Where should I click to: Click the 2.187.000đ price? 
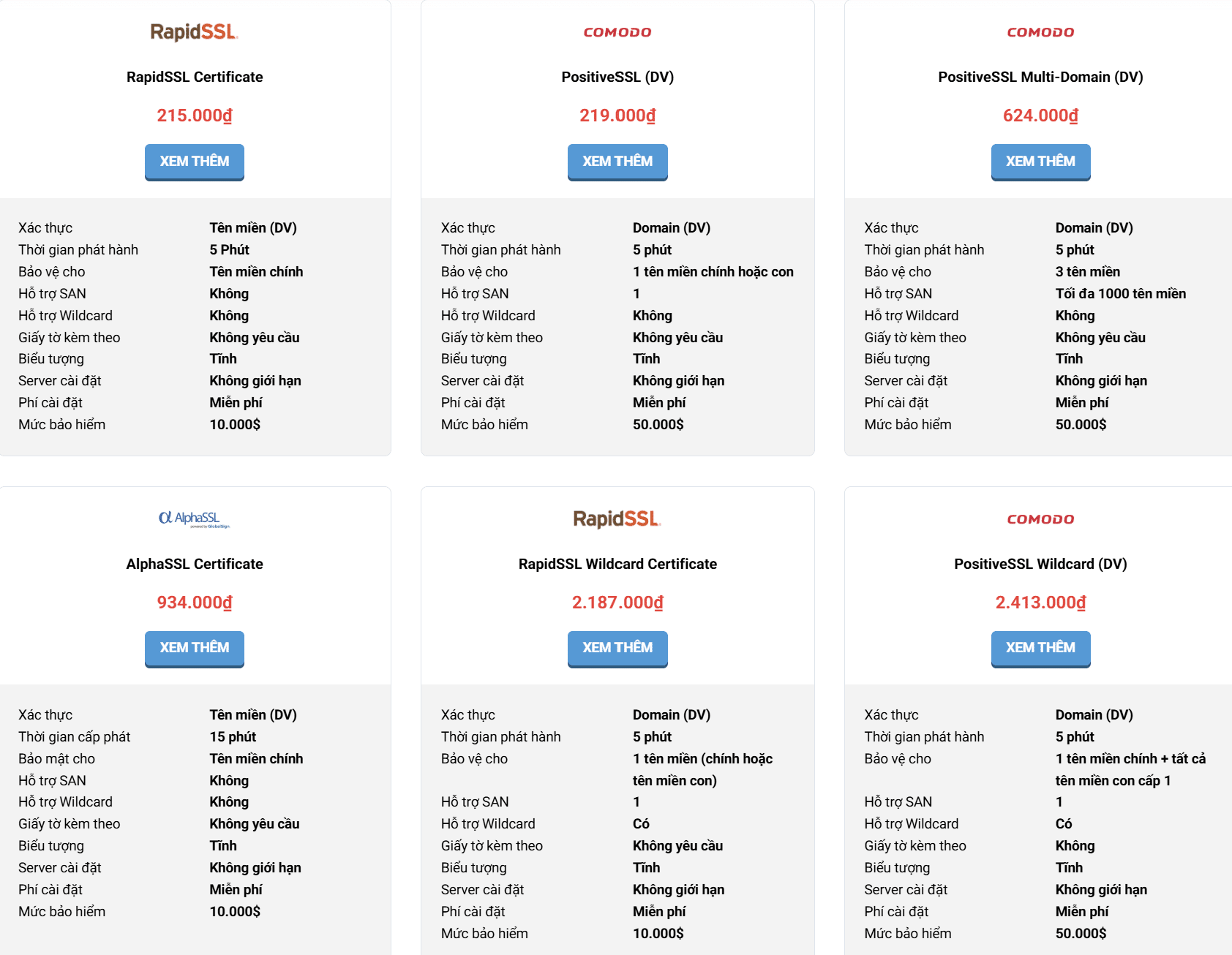coord(617,603)
